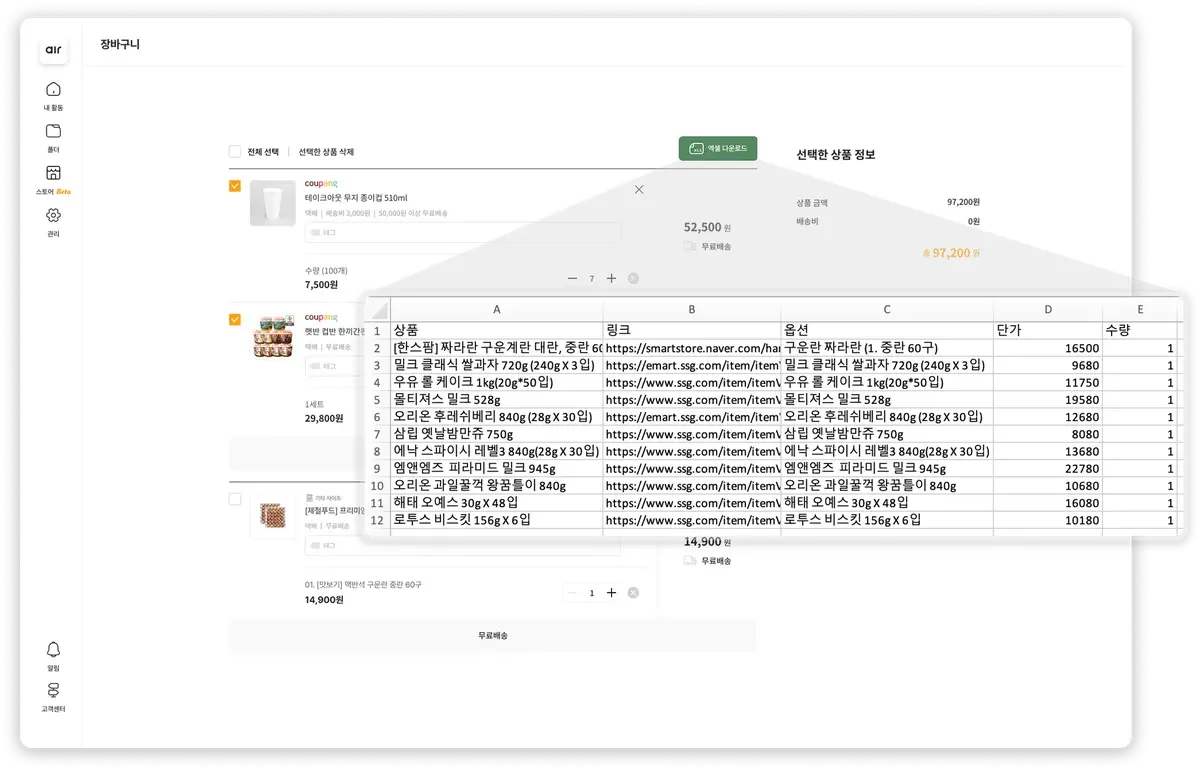Click cell 해태 오예스 30g X 48입 in column A
Image resolution: width=1200 pixels, height=771 pixels.
pyautogui.click(x=497, y=503)
